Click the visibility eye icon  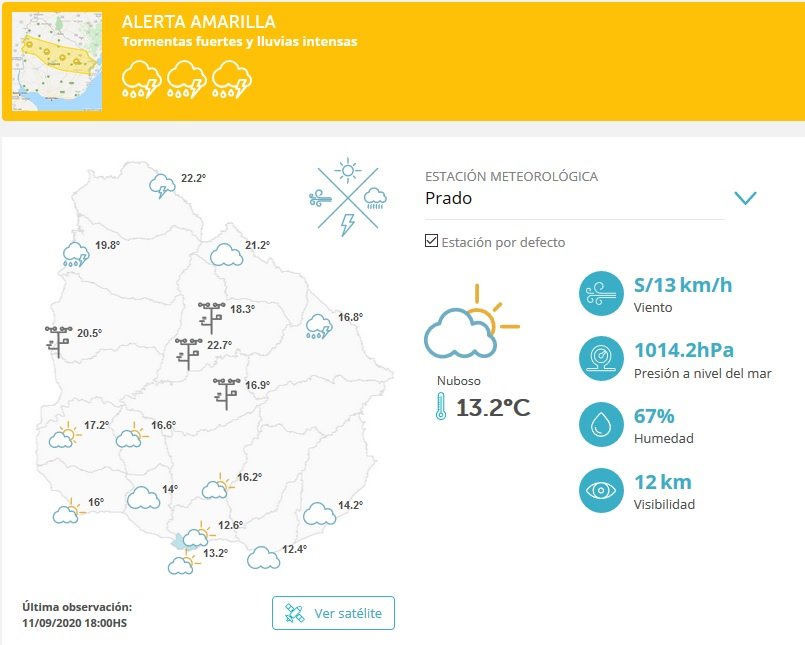(601, 490)
